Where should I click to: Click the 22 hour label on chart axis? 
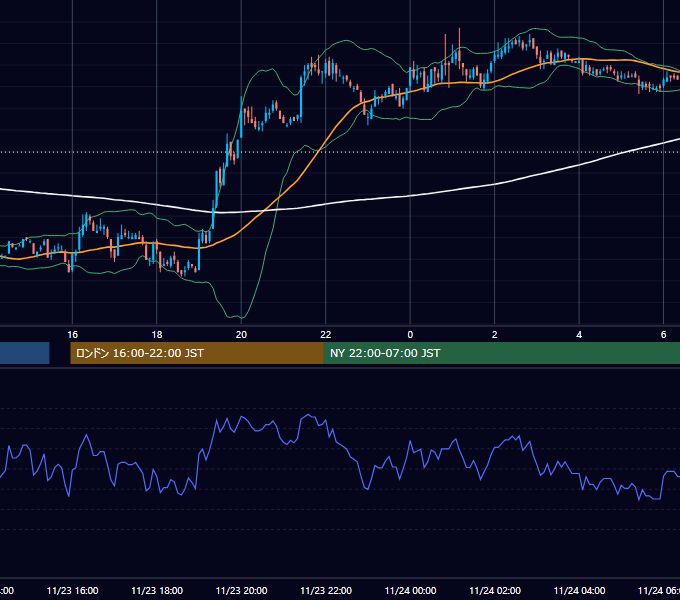[326, 334]
